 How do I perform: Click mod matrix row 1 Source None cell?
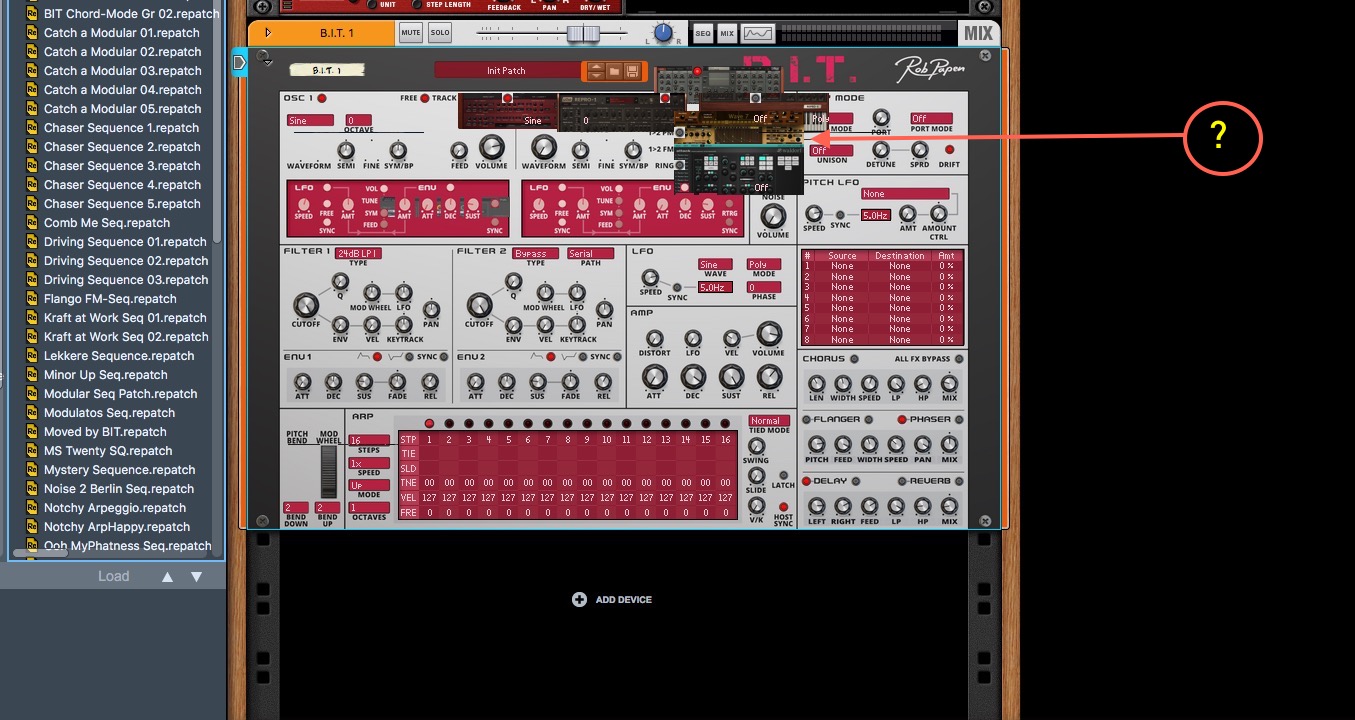pos(842,266)
